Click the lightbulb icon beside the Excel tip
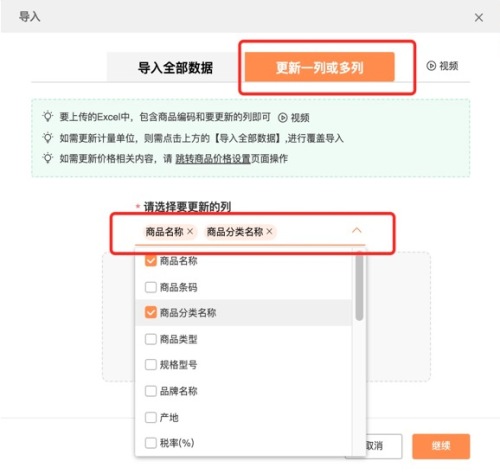This screenshot has width=500, height=474. [48, 117]
